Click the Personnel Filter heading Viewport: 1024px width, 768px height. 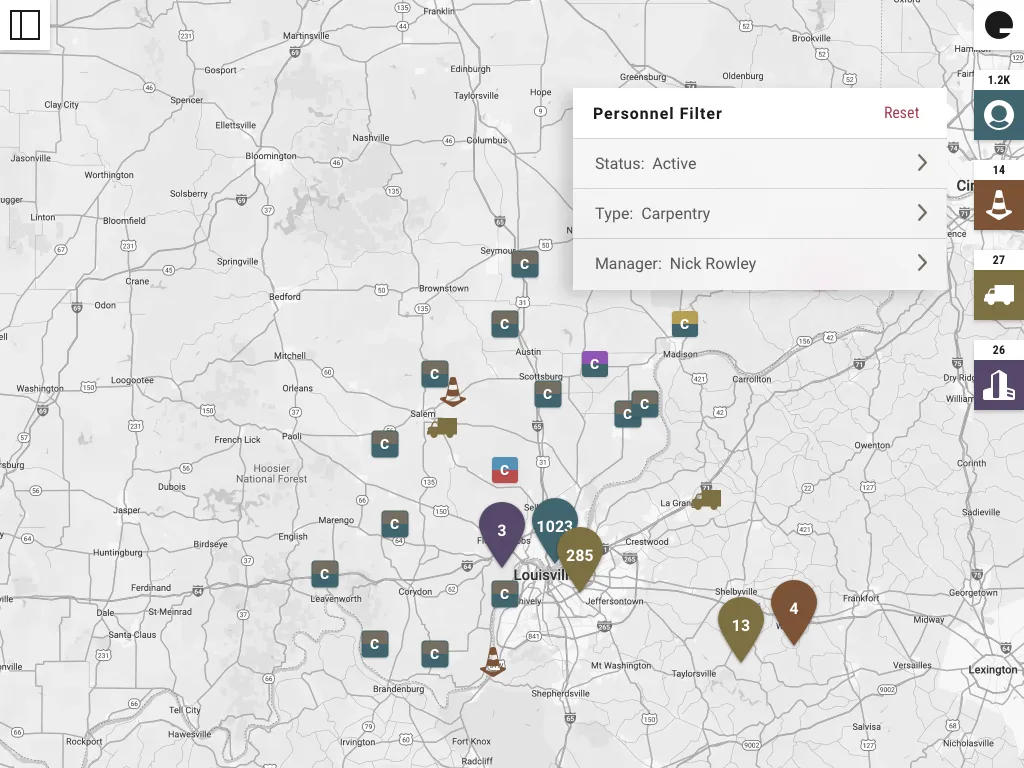pos(657,114)
